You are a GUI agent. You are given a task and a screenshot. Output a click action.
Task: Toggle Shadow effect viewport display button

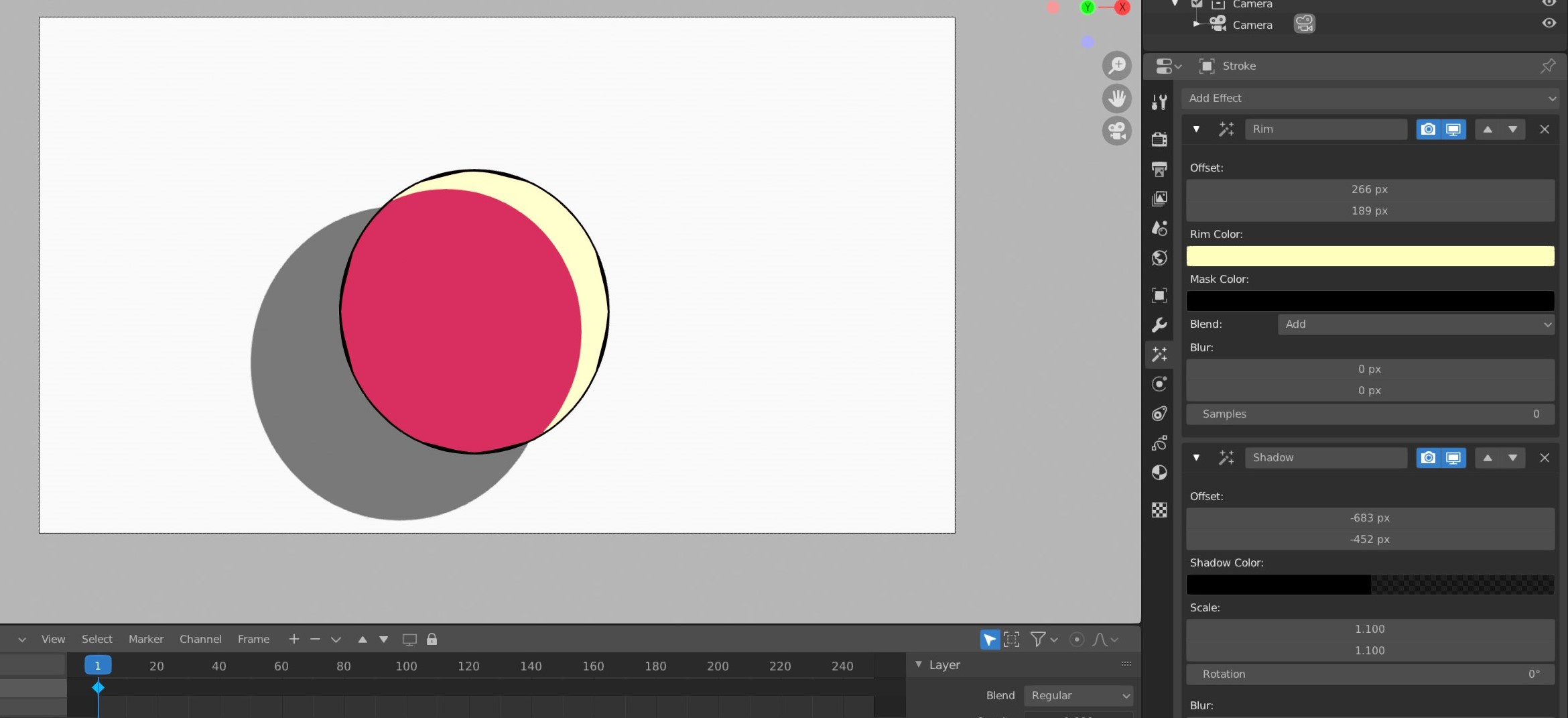(x=1453, y=458)
